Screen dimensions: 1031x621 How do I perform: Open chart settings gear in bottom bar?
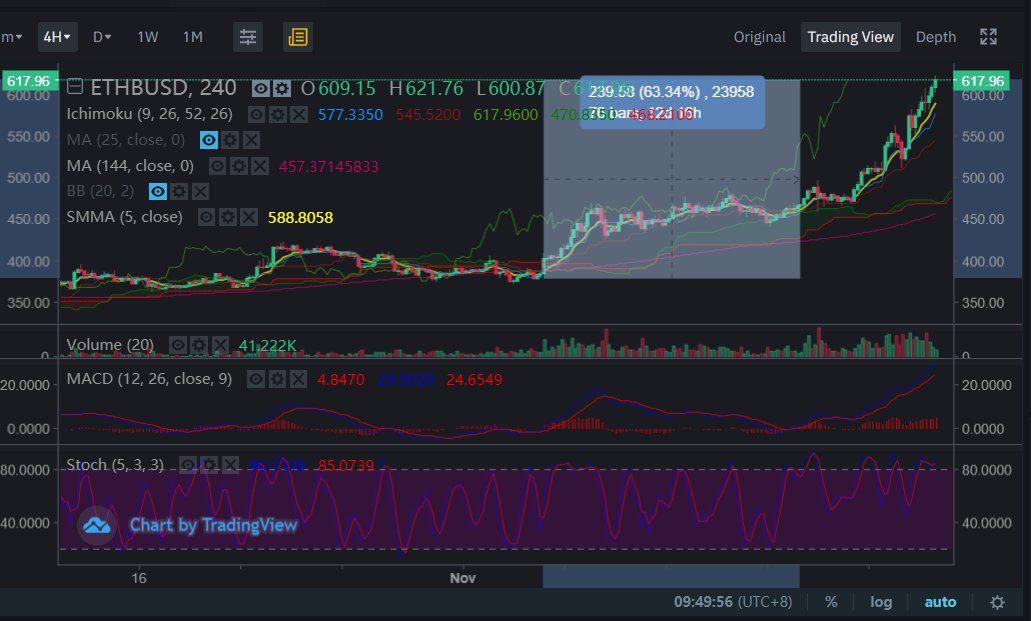pos(997,602)
